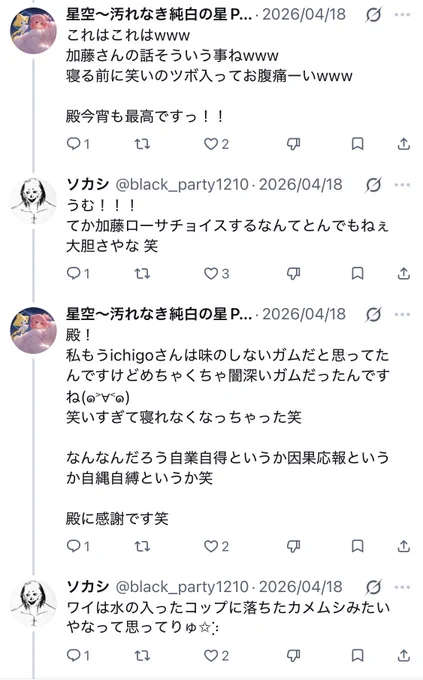Image resolution: width=423 pixels, height=680 pixels.
Task: Reply to the 殿に感謝です笑 post
Action: coord(78,546)
